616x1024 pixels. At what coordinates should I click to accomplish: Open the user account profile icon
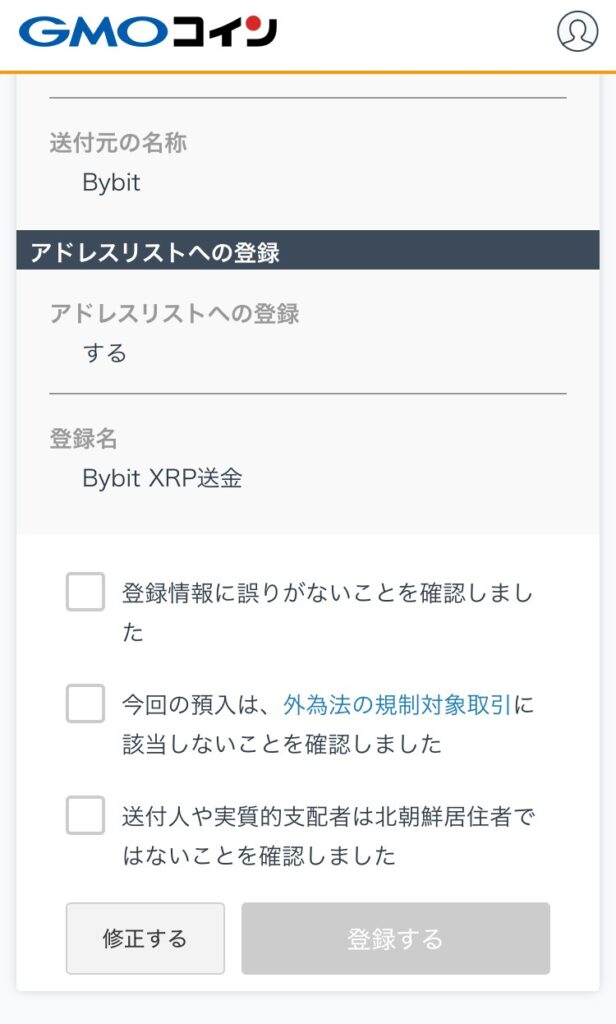pos(577,31)
